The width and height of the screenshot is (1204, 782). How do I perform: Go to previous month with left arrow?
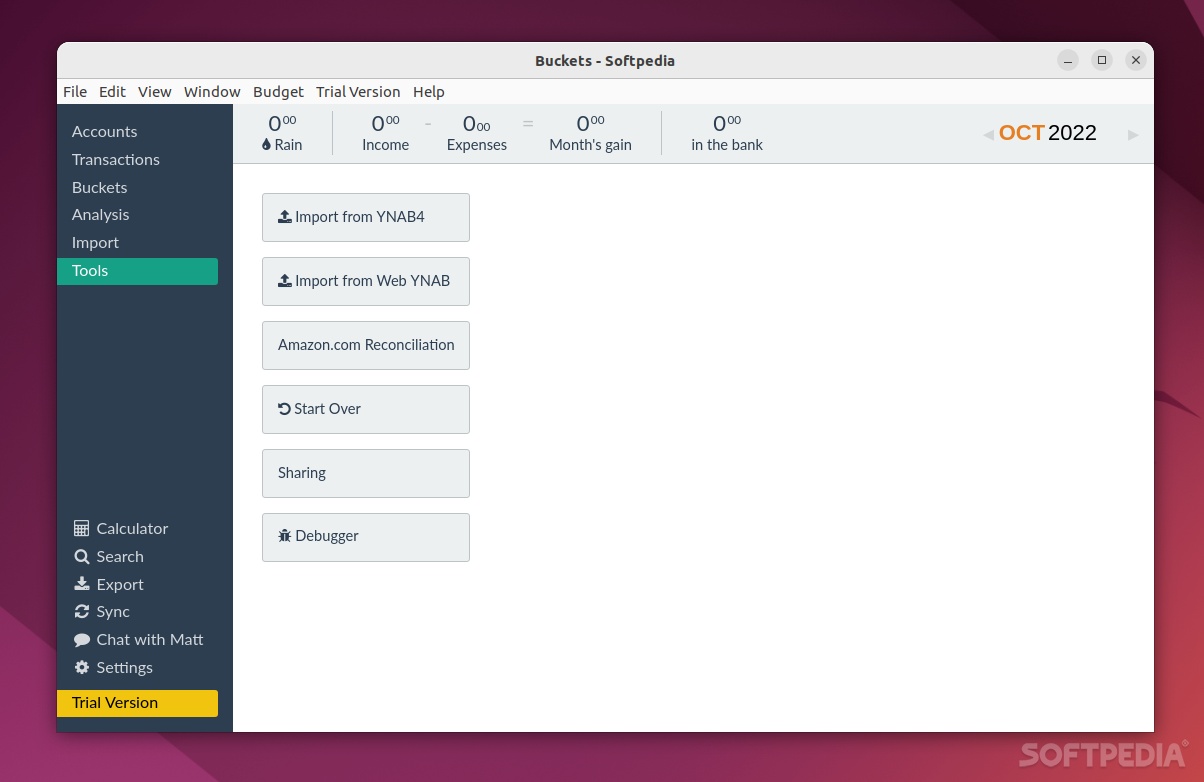(x=987, y=134)
